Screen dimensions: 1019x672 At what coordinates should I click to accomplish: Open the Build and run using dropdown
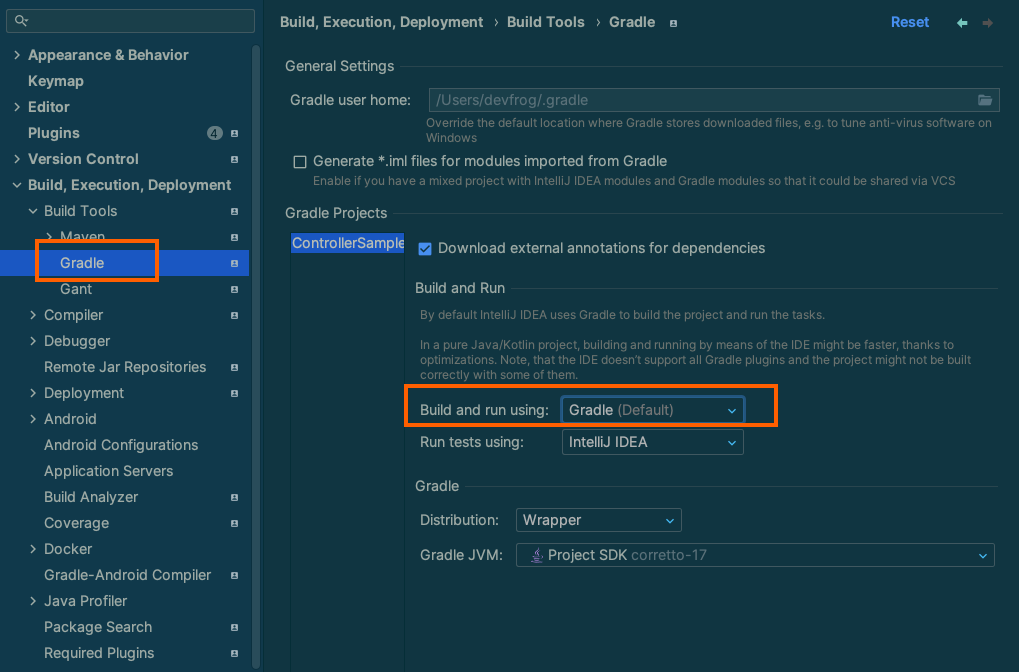pyautogui.click(x=652, y=410)
